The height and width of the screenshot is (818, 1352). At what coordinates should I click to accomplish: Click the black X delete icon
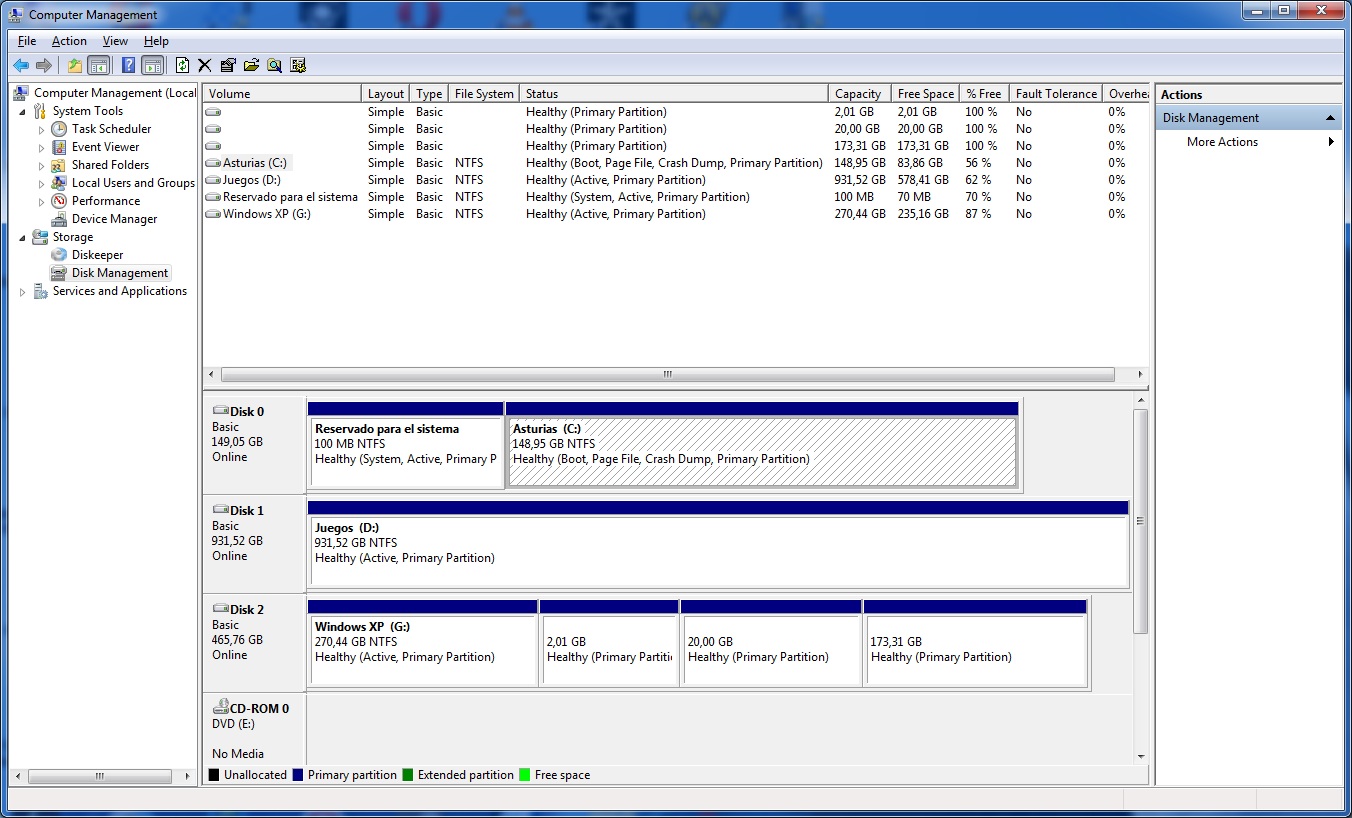205,65
